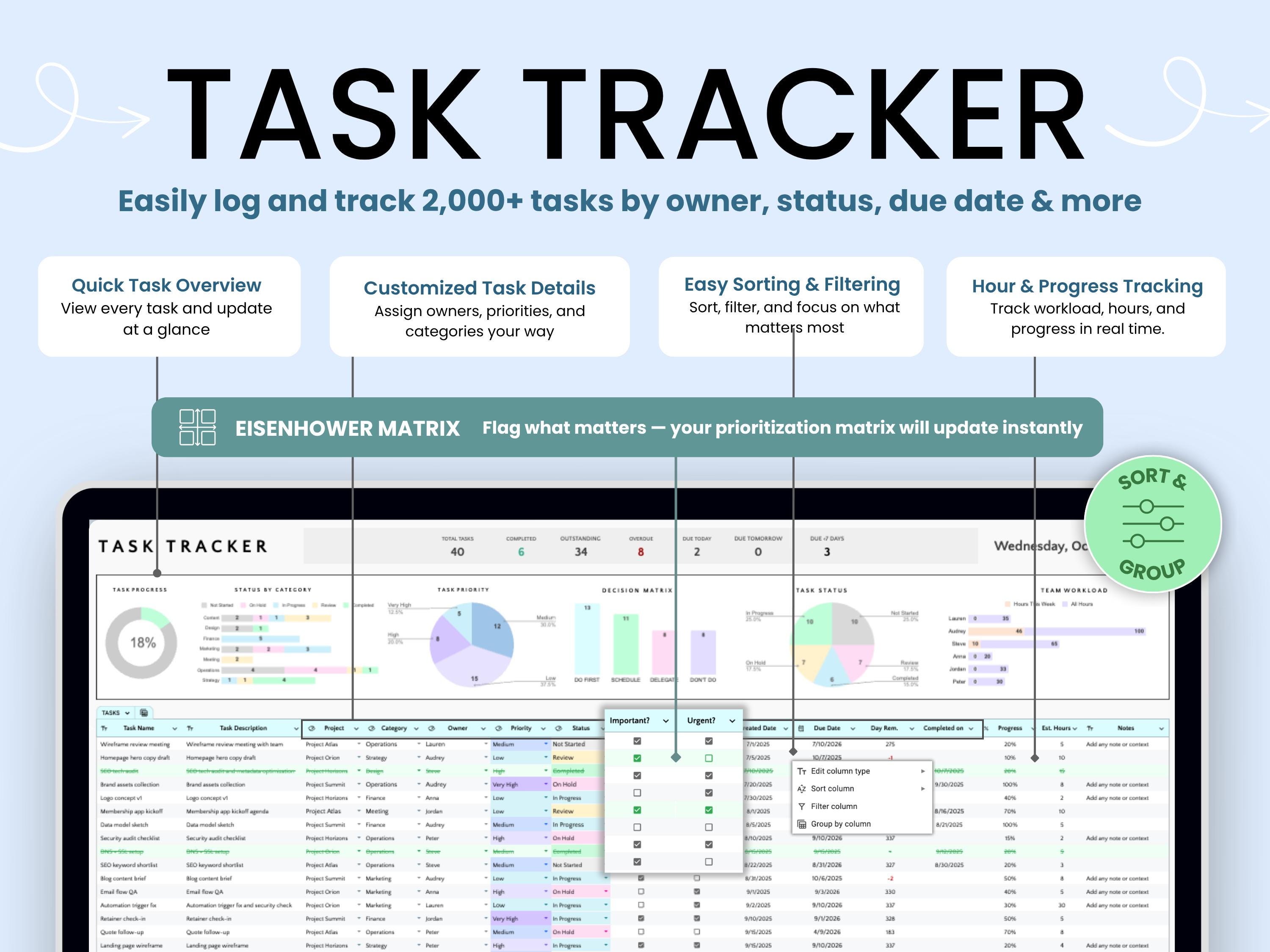Toggle Urgent checkbox in Quote follow-up row
The image size is (1270, 952).
tap(696, 932)
